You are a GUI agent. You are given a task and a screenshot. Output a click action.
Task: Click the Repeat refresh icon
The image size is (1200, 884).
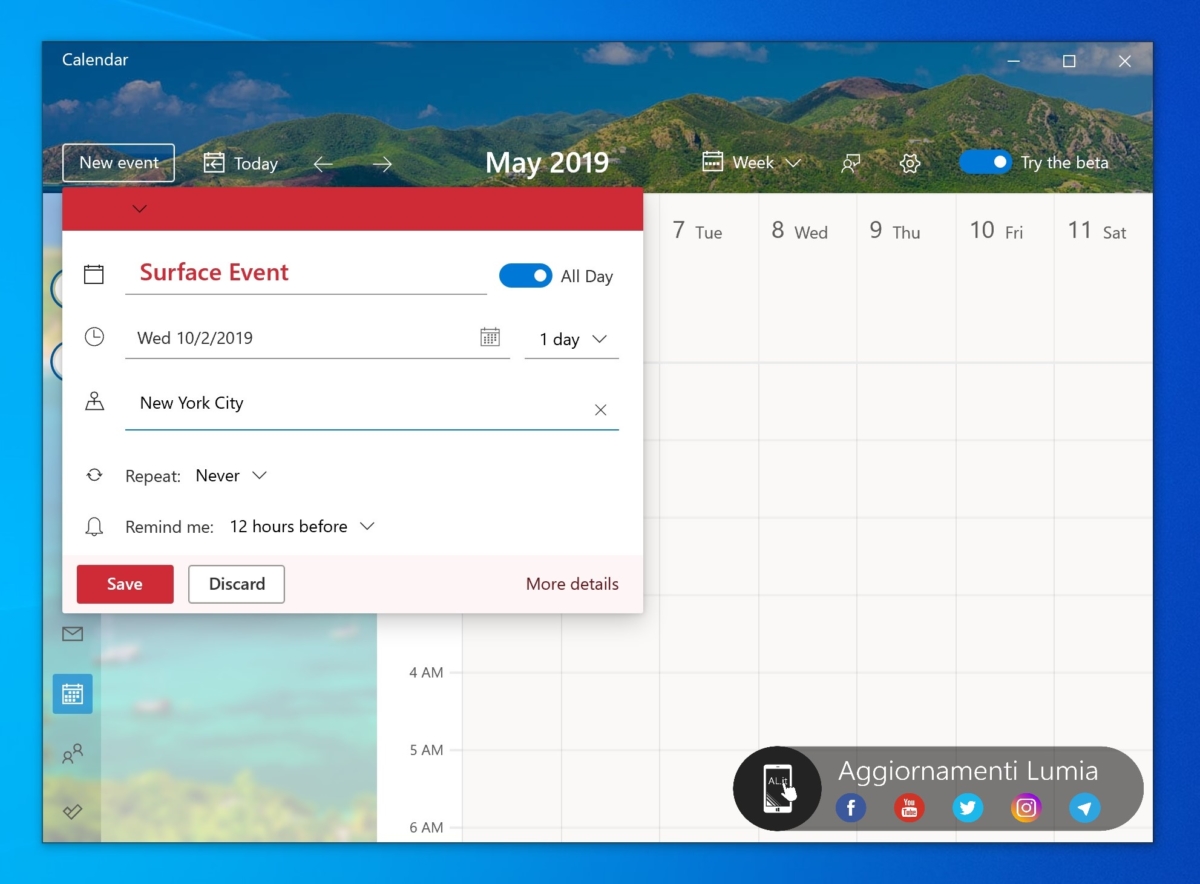click(x=94, y=475)
